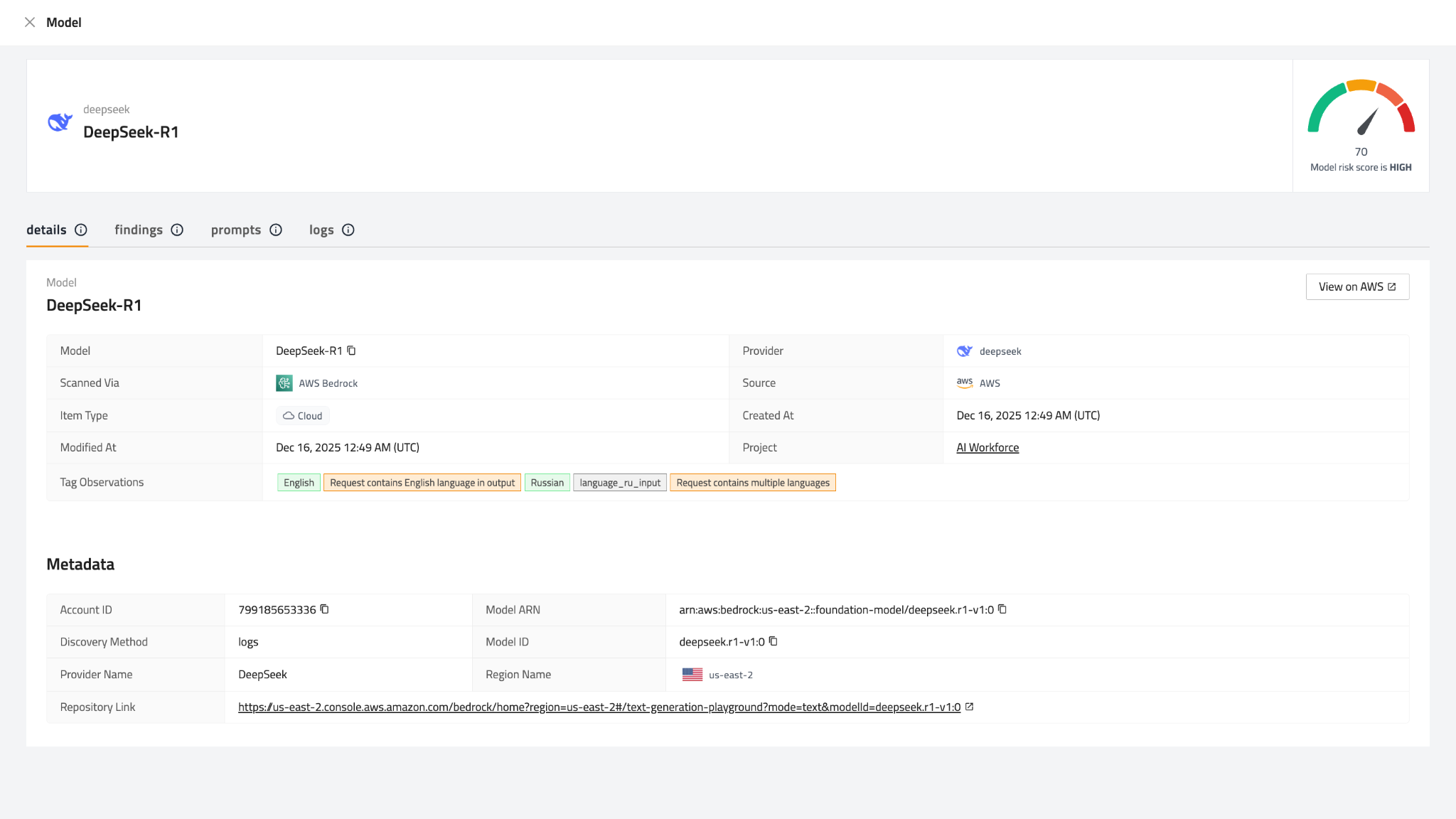1456x819 pixels.
Task: Click the DeepSeek whale logo in header
Action: pyautogui.click(x=60, y=122)
